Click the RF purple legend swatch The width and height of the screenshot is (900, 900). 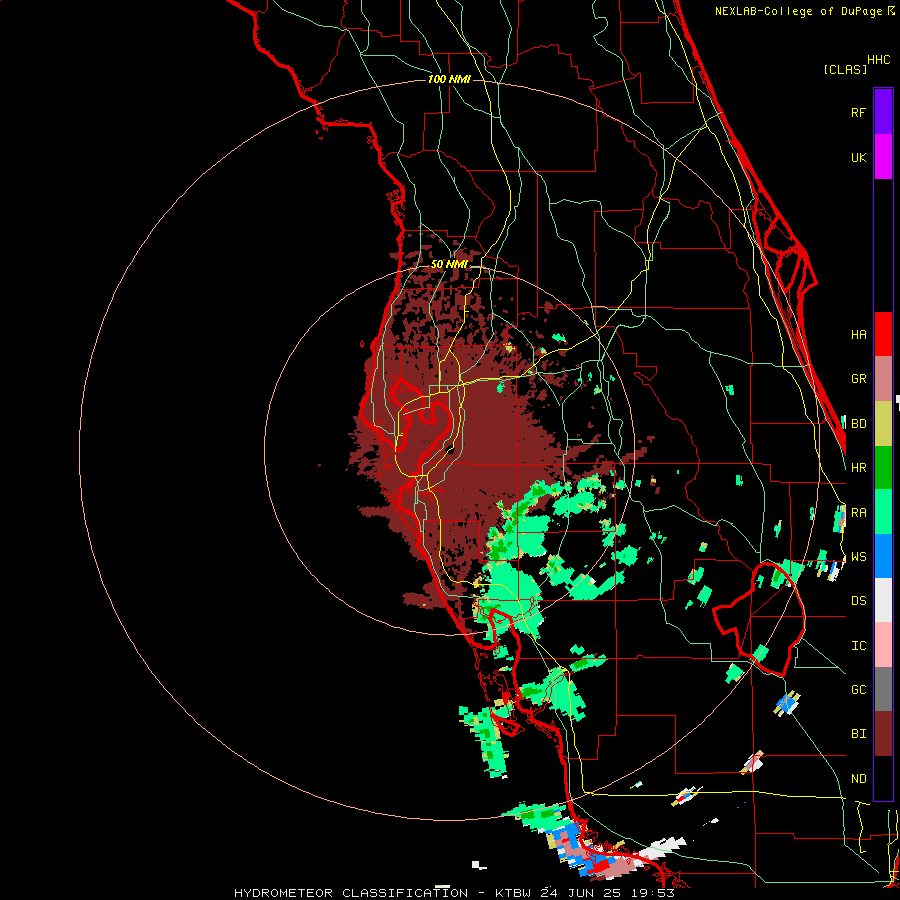883,112
